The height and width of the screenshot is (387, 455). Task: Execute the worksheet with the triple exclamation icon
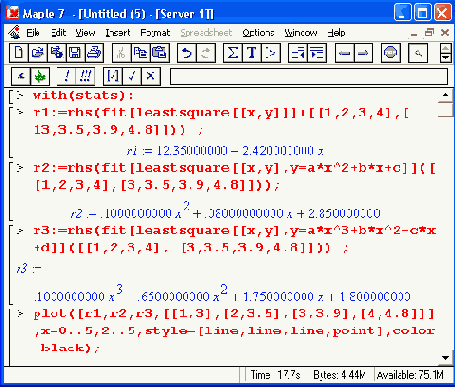85,77
